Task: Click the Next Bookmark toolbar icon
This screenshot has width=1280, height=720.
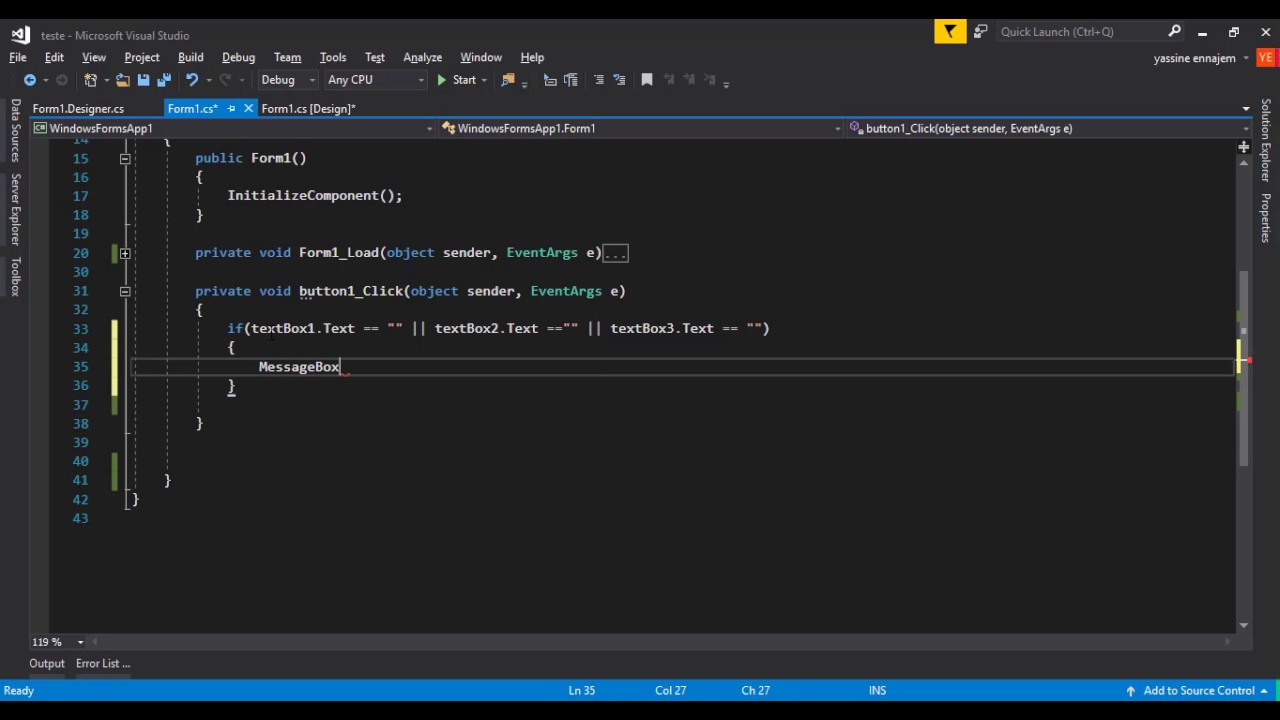Action: (689, 80)
